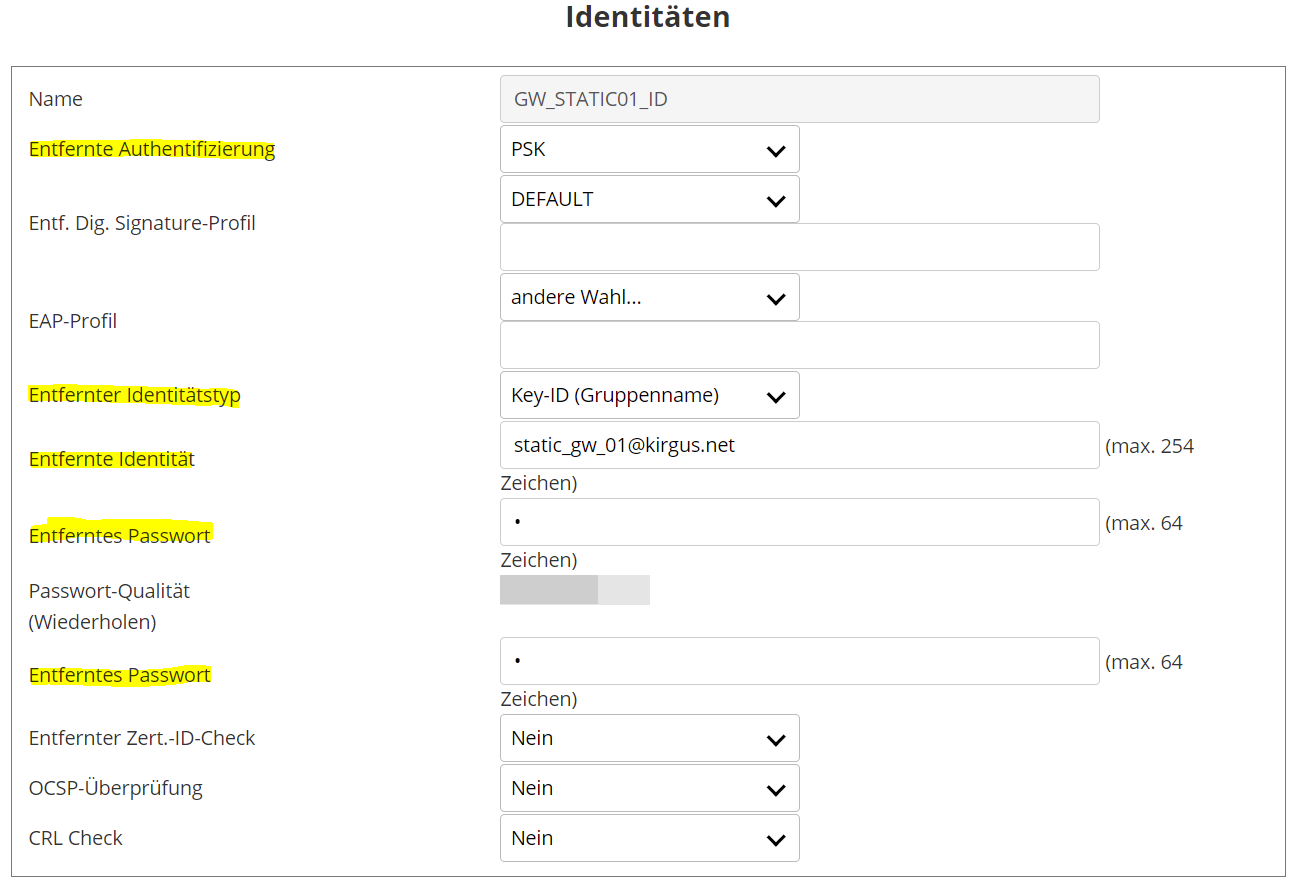Click the Passwort-Qualität strength bar
This screenshot has height=886, width=1292.
(x=574, y=590)
